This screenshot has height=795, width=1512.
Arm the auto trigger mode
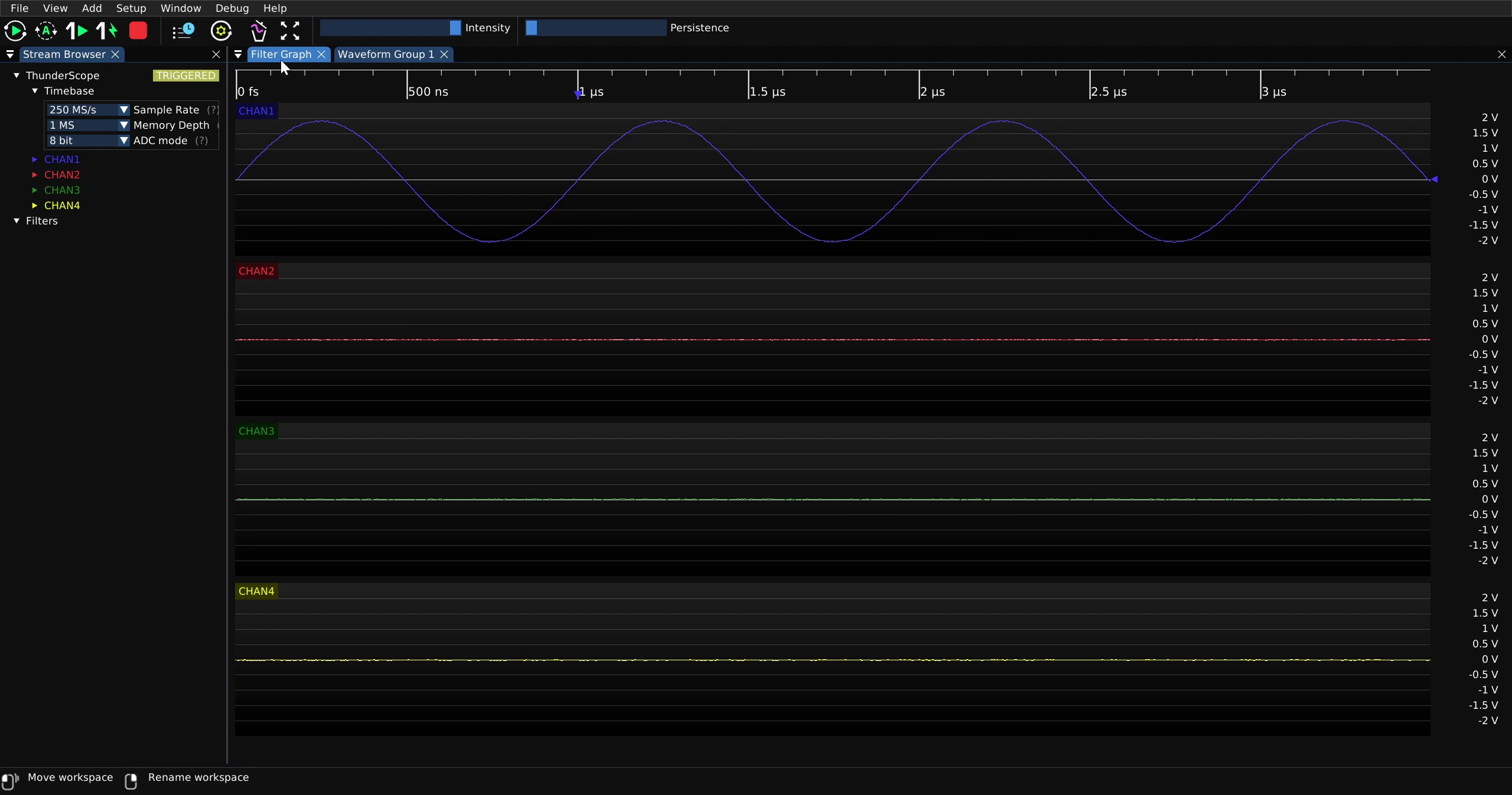tap(46, 31)
